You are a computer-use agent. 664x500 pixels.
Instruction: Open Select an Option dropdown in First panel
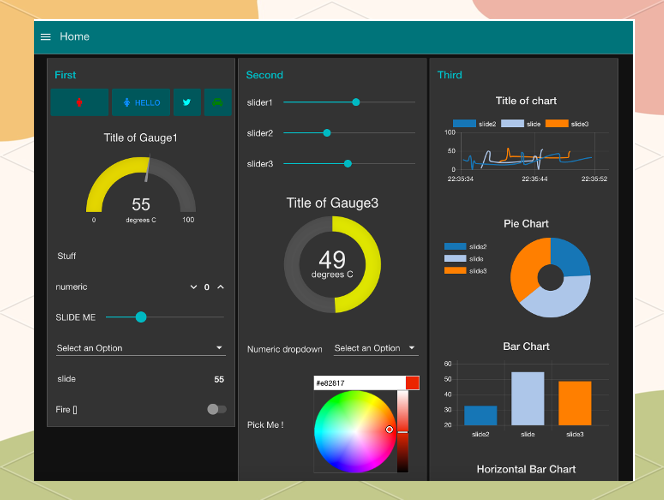click(x=140, y=348)
